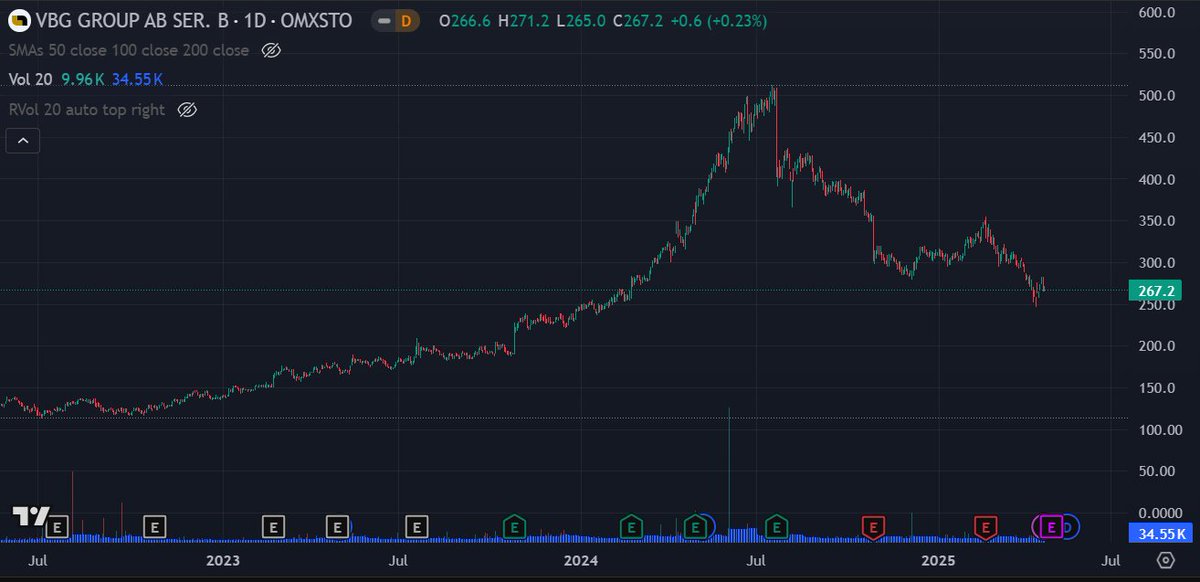Click green E marker overlapped by blue circle

[x=694, y=526]
